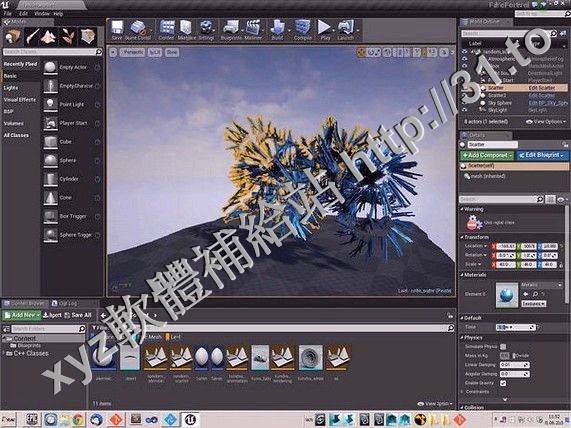
Task: Click the Build toolbar icon
Action: 277,28
